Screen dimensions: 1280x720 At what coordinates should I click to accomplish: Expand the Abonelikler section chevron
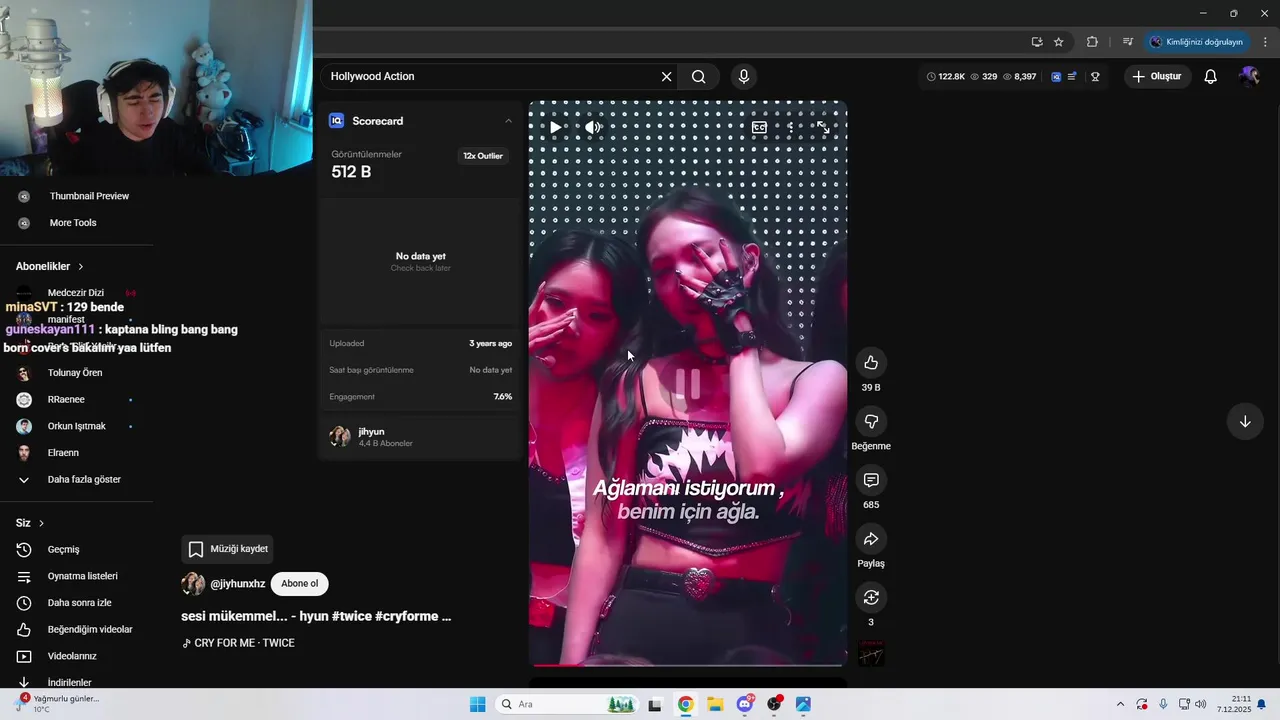(81, 267)
